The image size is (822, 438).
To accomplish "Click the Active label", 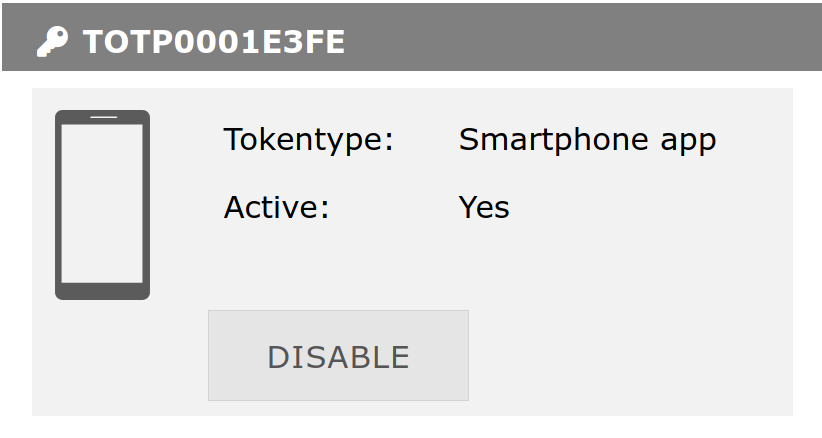I will click(x=277, y=207).
